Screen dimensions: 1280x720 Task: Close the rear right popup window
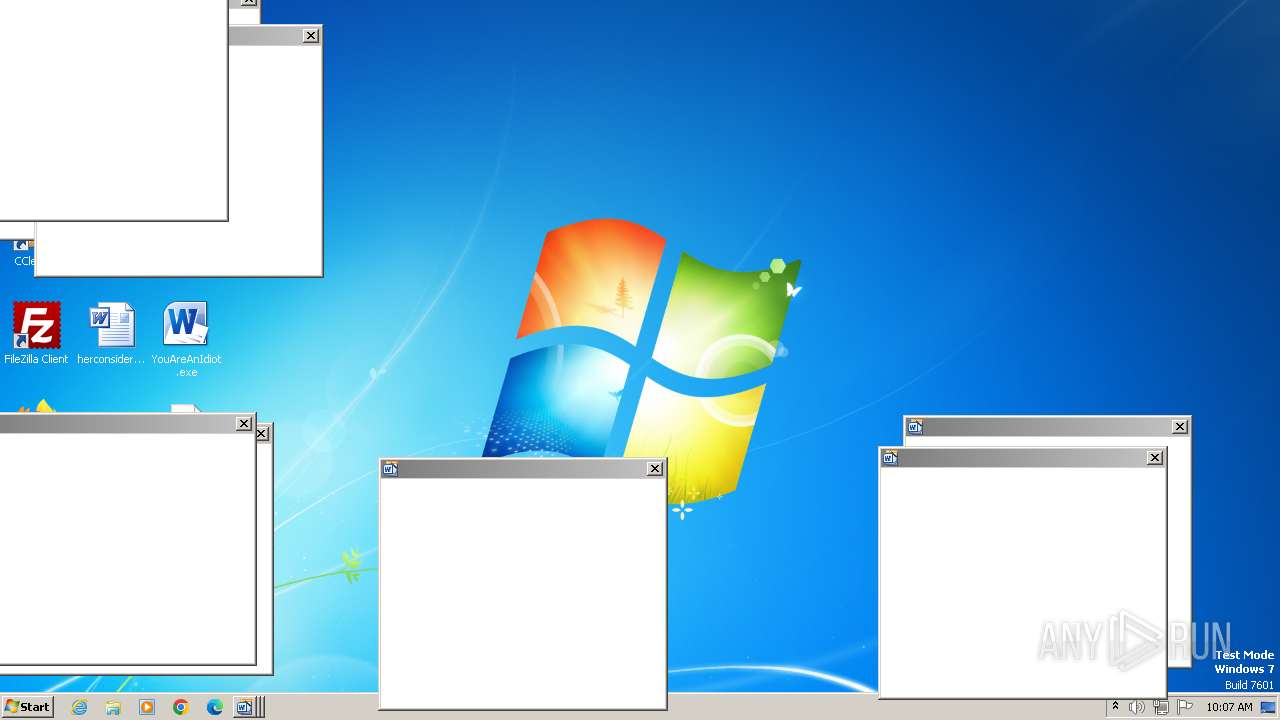(x=1180, y=427)
